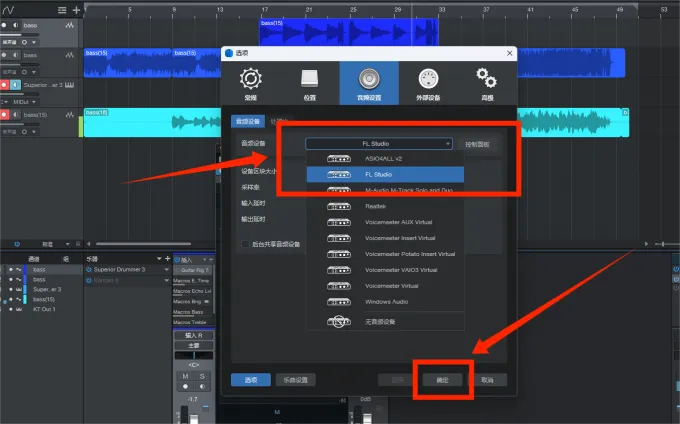
Task: Cancel the dialog with 取消
Action: coord(487,380)
